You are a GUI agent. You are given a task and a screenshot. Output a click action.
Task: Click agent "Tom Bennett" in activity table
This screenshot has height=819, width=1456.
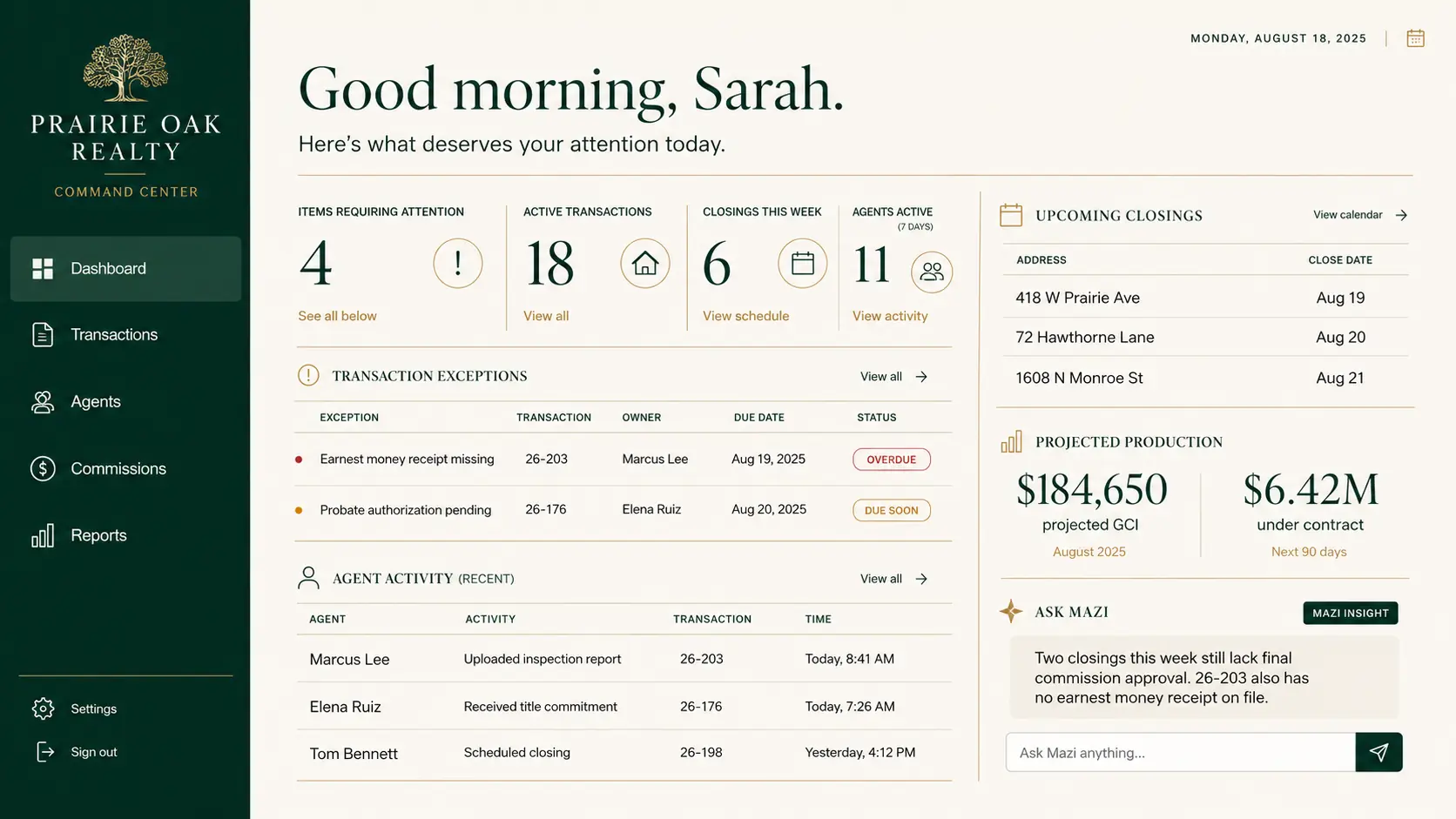354,754
